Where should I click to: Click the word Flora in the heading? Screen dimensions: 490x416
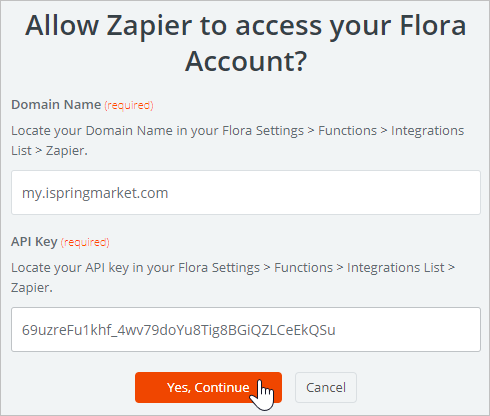pyautogui.click(x=433, y=26)
